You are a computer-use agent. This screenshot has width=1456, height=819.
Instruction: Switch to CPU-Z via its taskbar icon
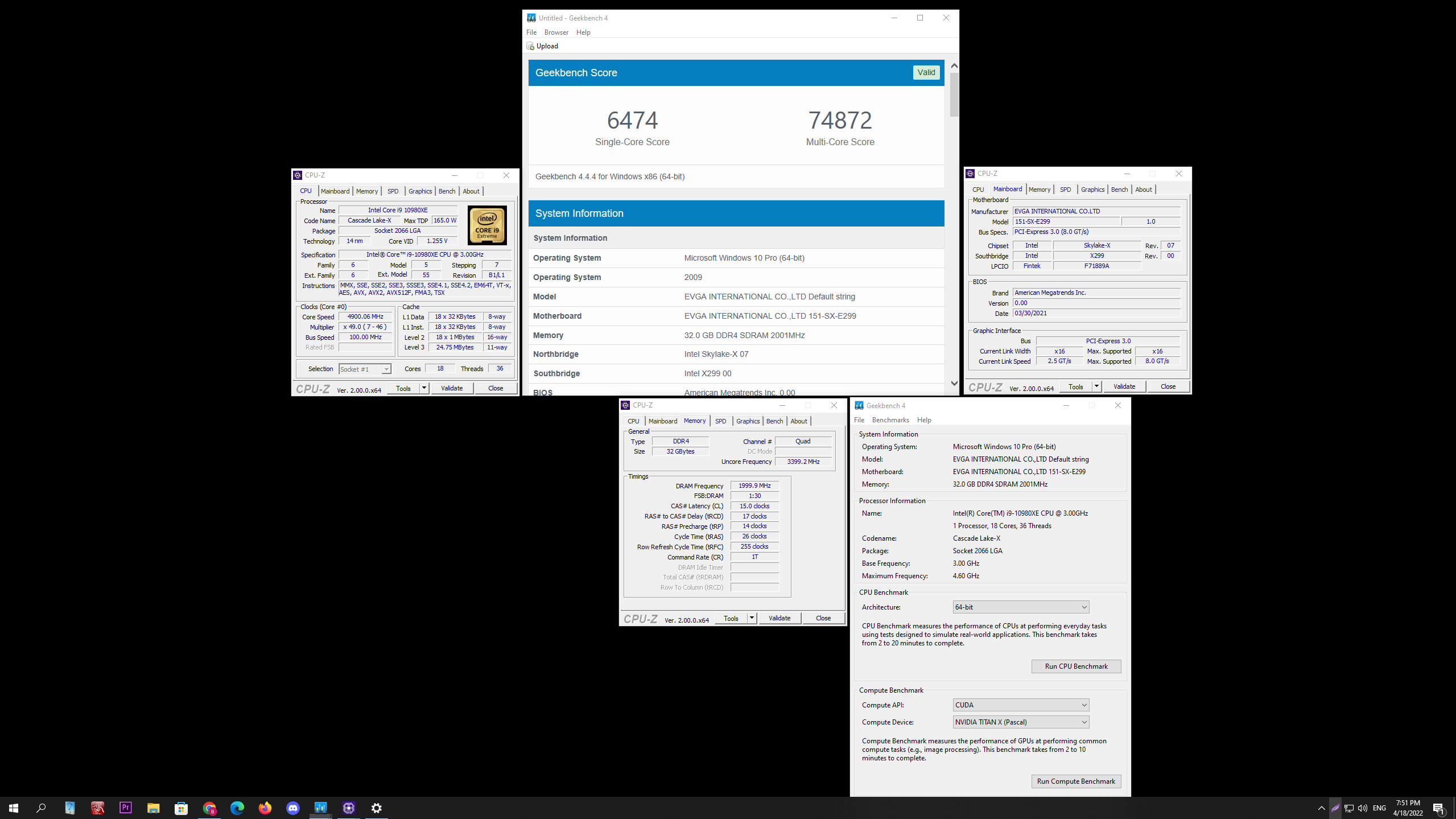[x=349, y=808]
